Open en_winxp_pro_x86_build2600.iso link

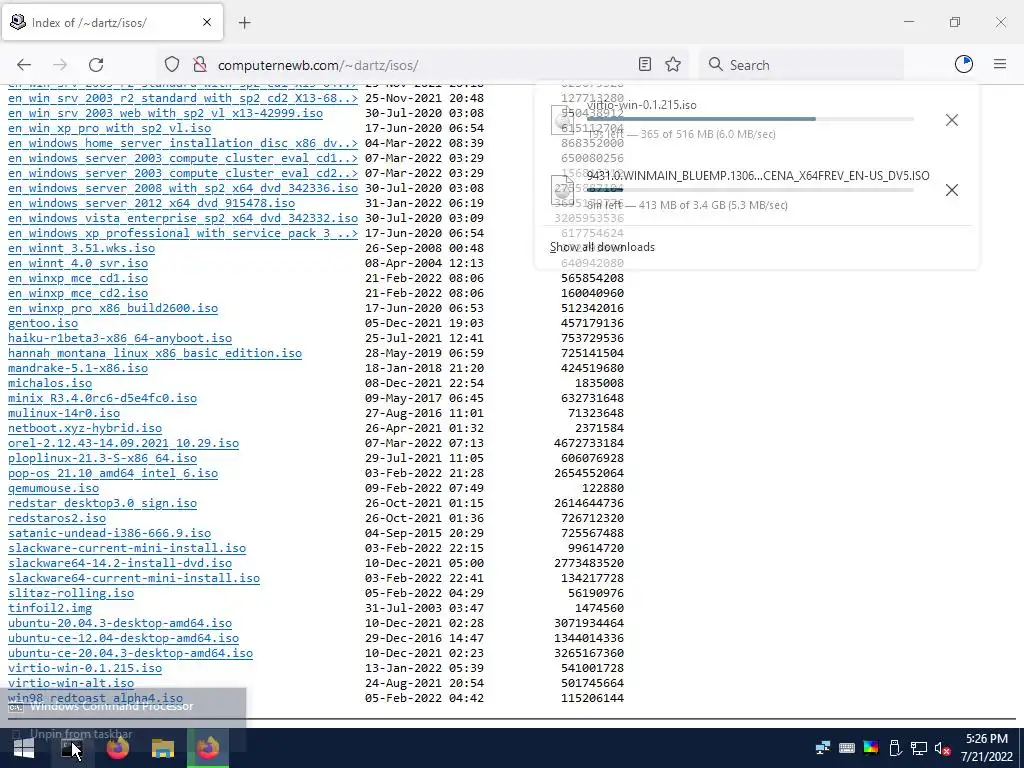[x=113, y=308]
